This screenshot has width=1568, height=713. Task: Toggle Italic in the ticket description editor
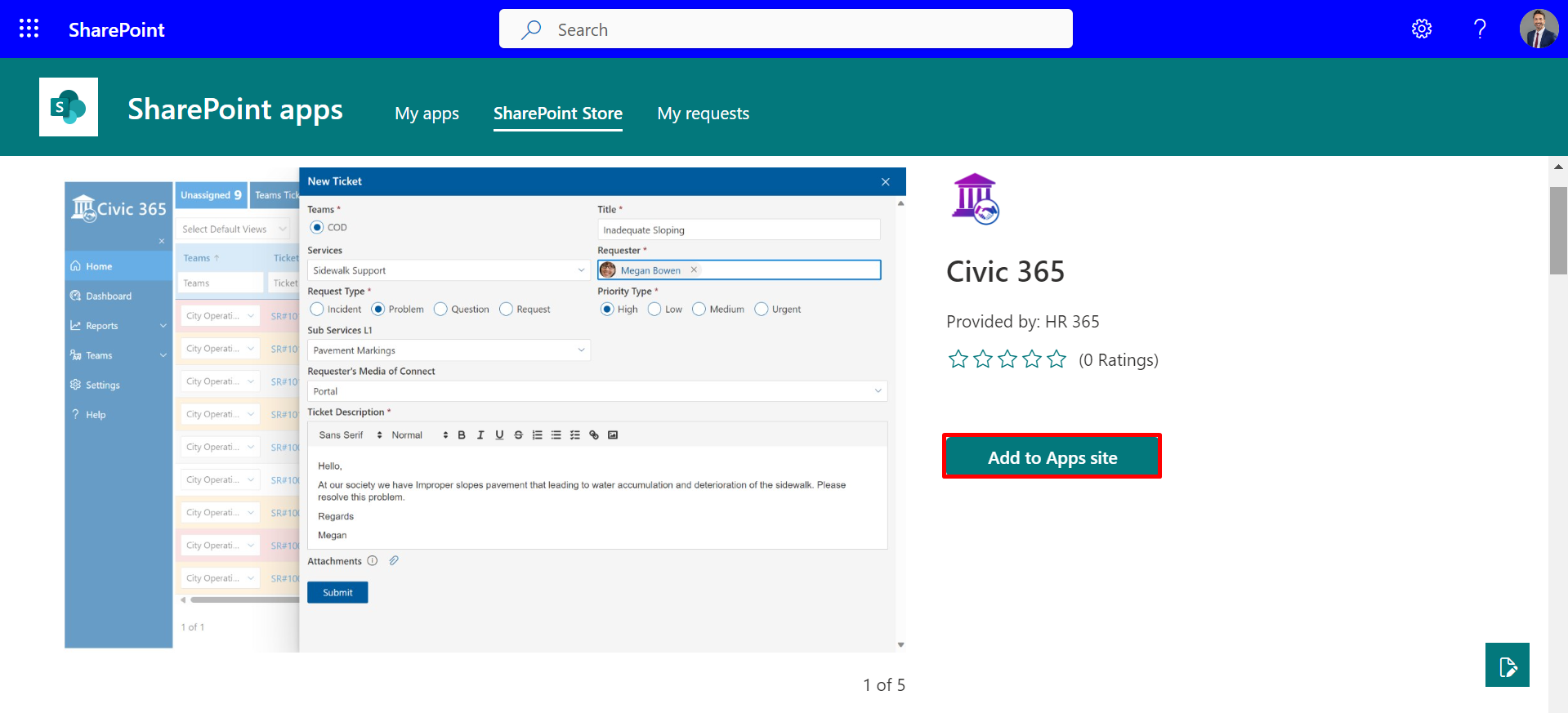tap(480, 435)
